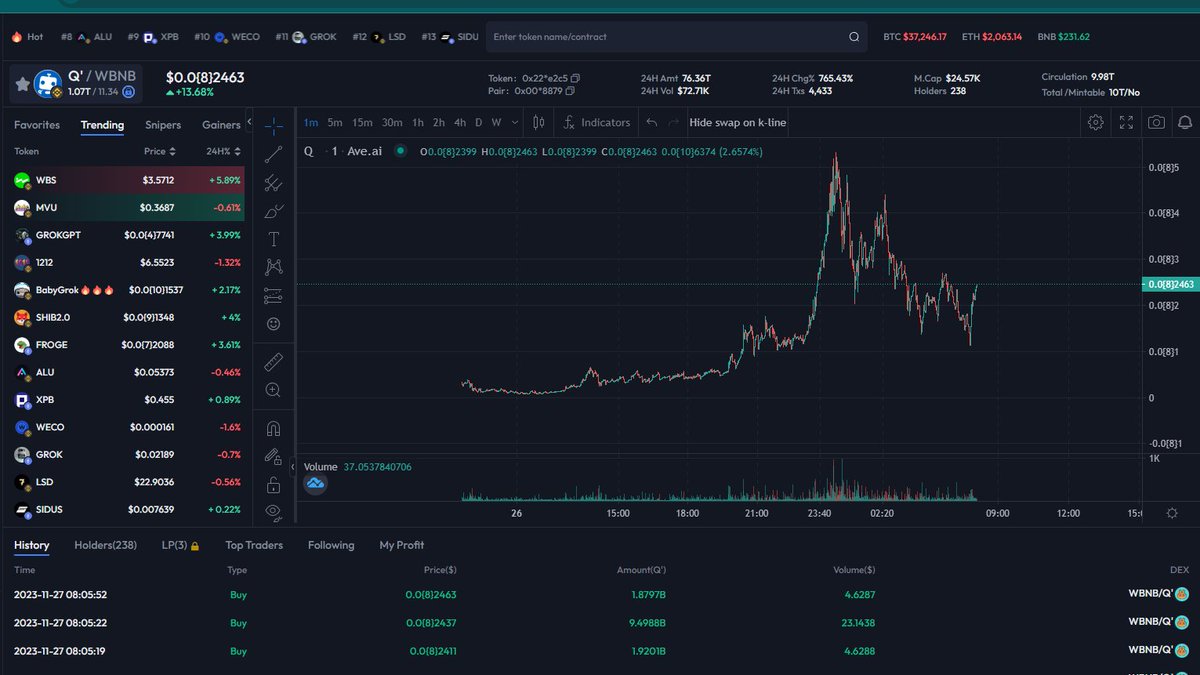Expand more timeframe options chevron

tap(514, 123)
